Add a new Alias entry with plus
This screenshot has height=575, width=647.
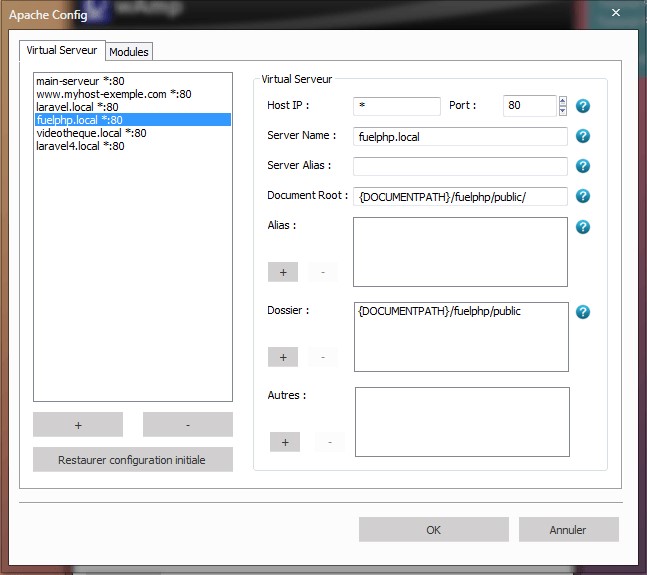(x=283, y=272)
